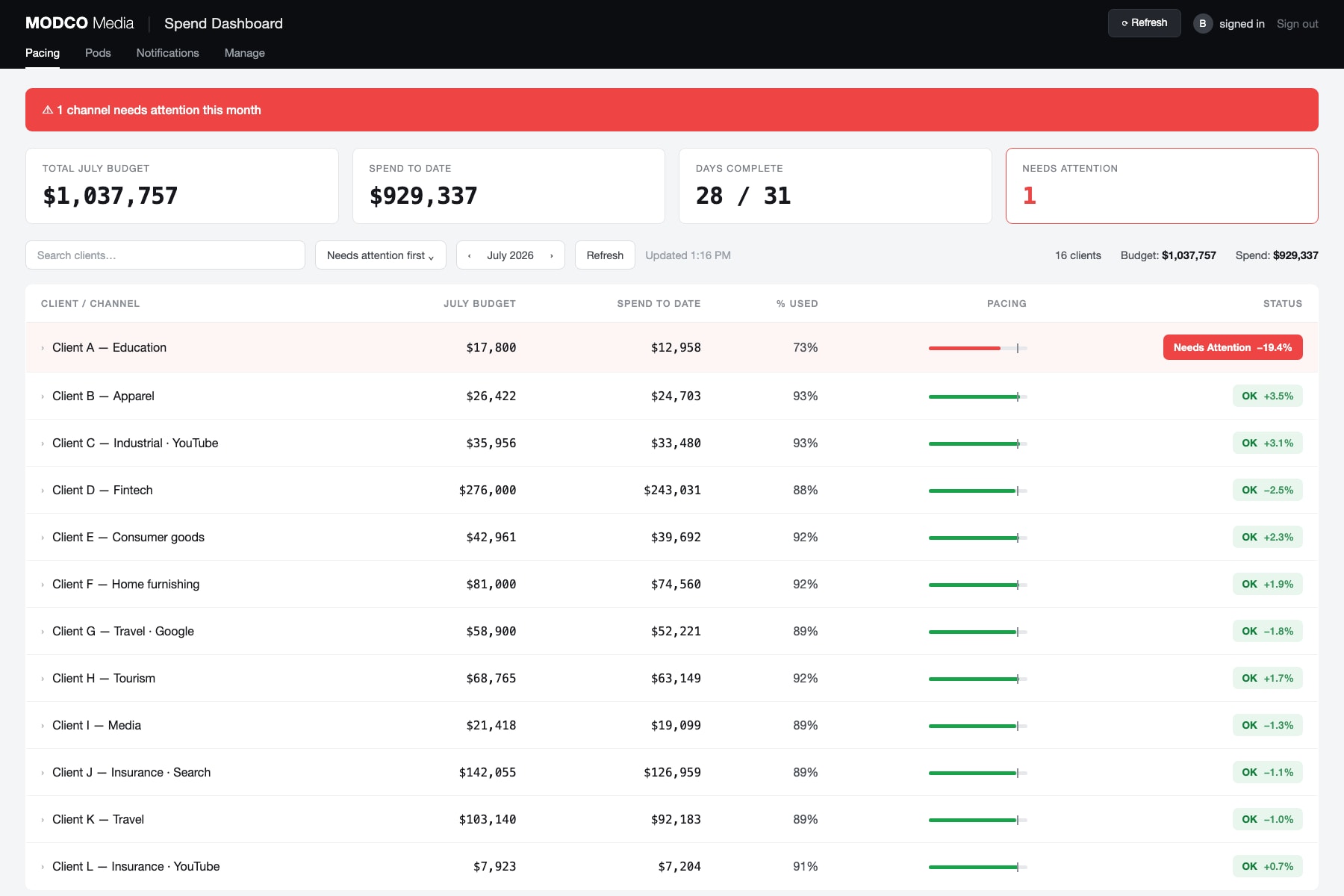Expand the Client B — Apparel row
The width and height of the screenshot is (1344, 896).
pos(43,396)
